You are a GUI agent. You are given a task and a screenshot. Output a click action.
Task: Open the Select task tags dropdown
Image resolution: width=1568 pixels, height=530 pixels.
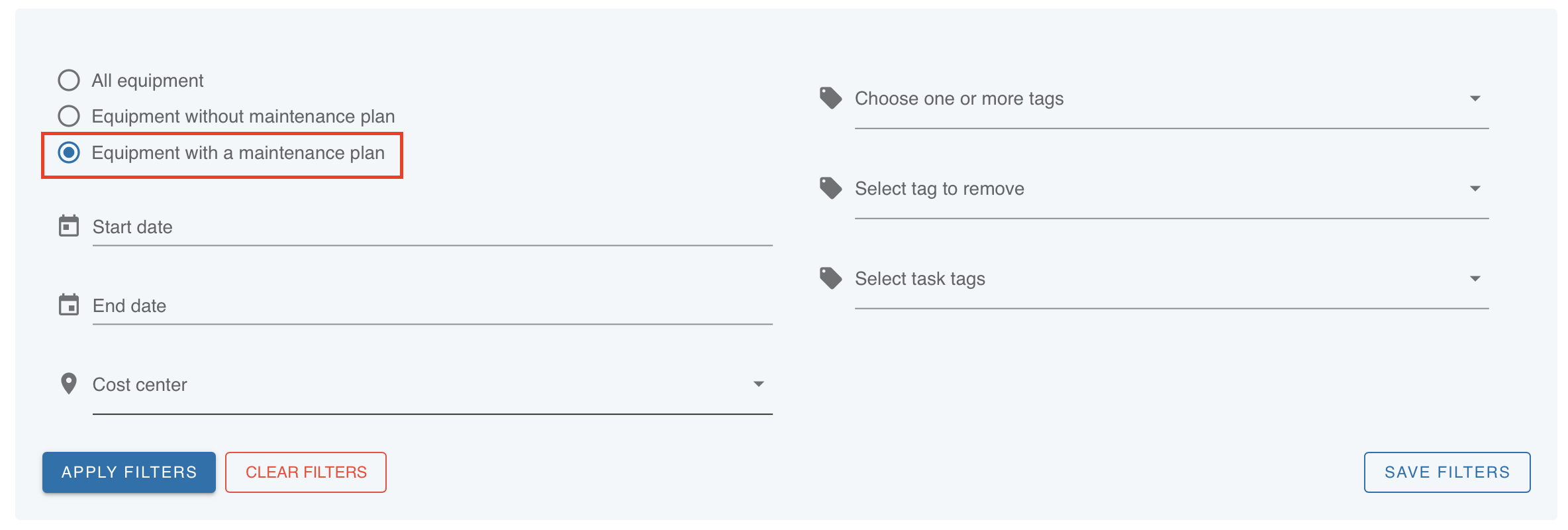pyautogui.click(x=1475, y=279)
